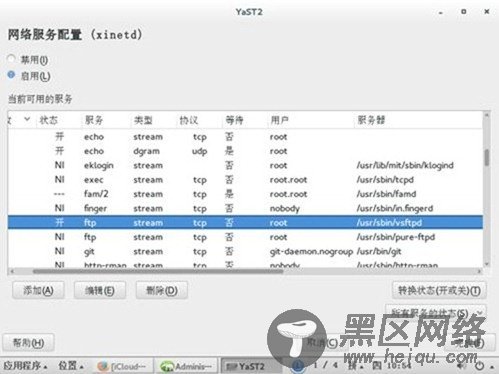Screen dimensions: 499x374
Task: Click the scroll left arrow under table
Action: tap(12, 271)
